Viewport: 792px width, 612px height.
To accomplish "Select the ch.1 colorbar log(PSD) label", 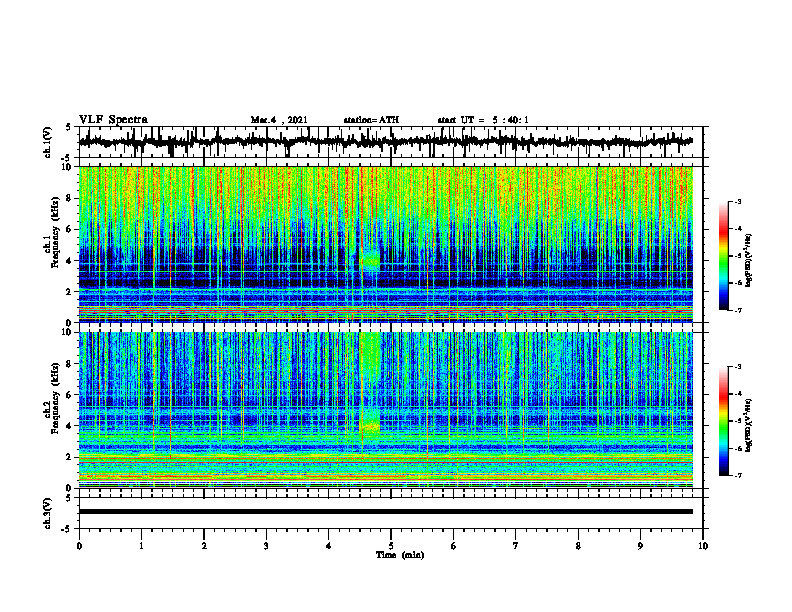I will 749,261.
